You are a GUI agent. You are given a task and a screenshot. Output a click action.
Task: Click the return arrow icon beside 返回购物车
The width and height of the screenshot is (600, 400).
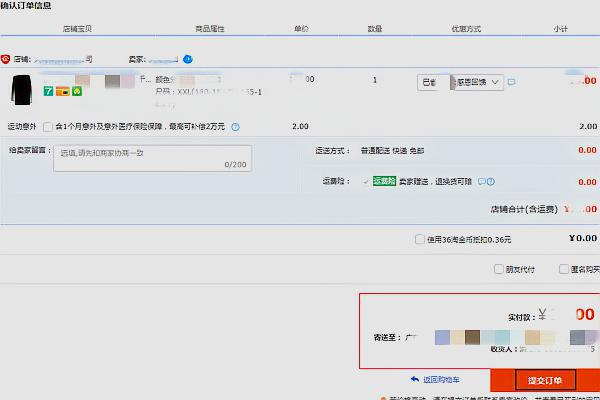point(415,379)
